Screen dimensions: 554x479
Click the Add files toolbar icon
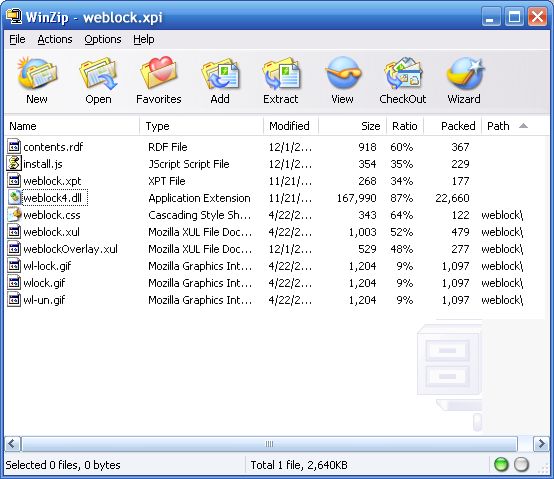point(220,73)
